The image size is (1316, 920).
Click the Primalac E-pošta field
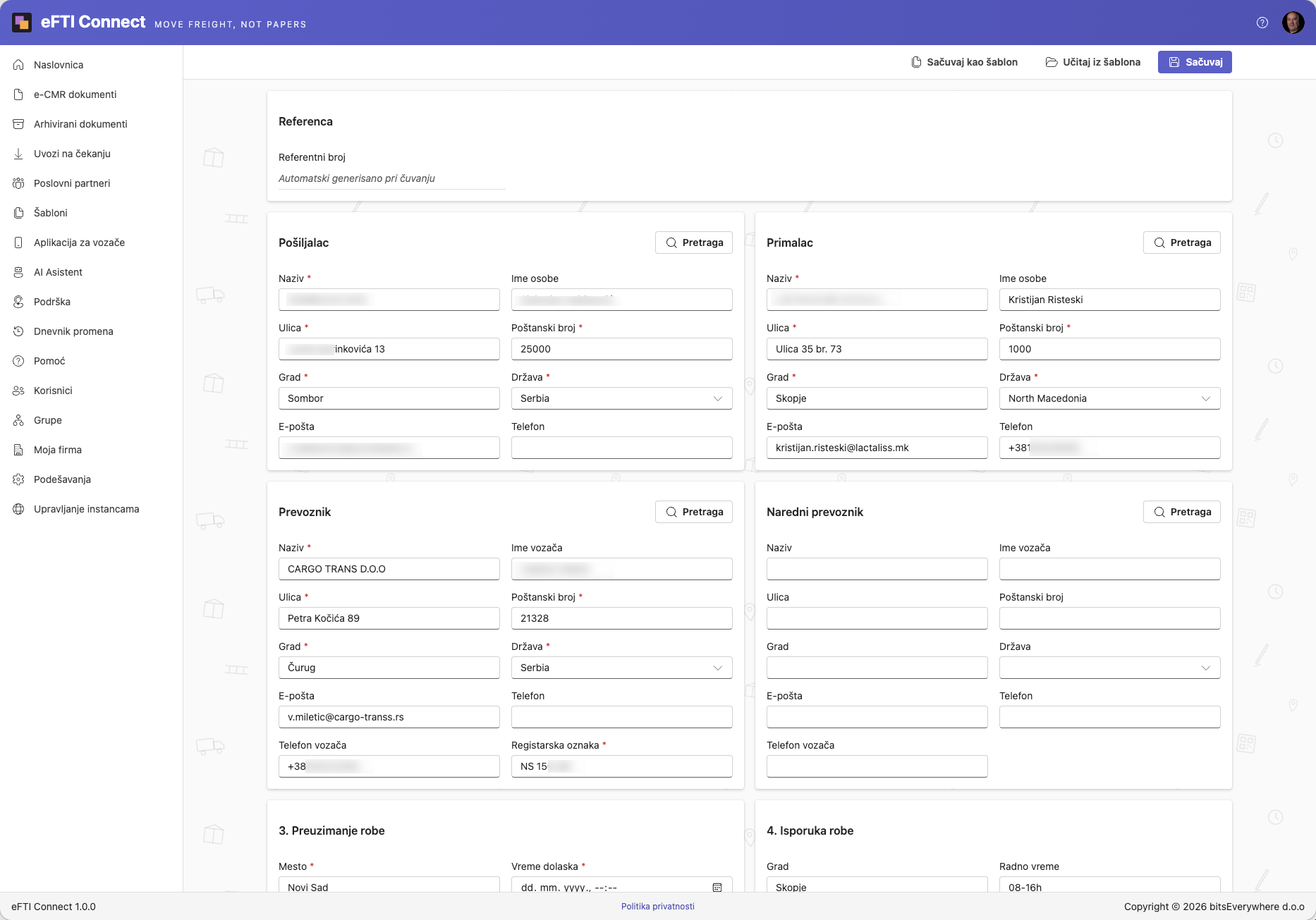(877, 448)
